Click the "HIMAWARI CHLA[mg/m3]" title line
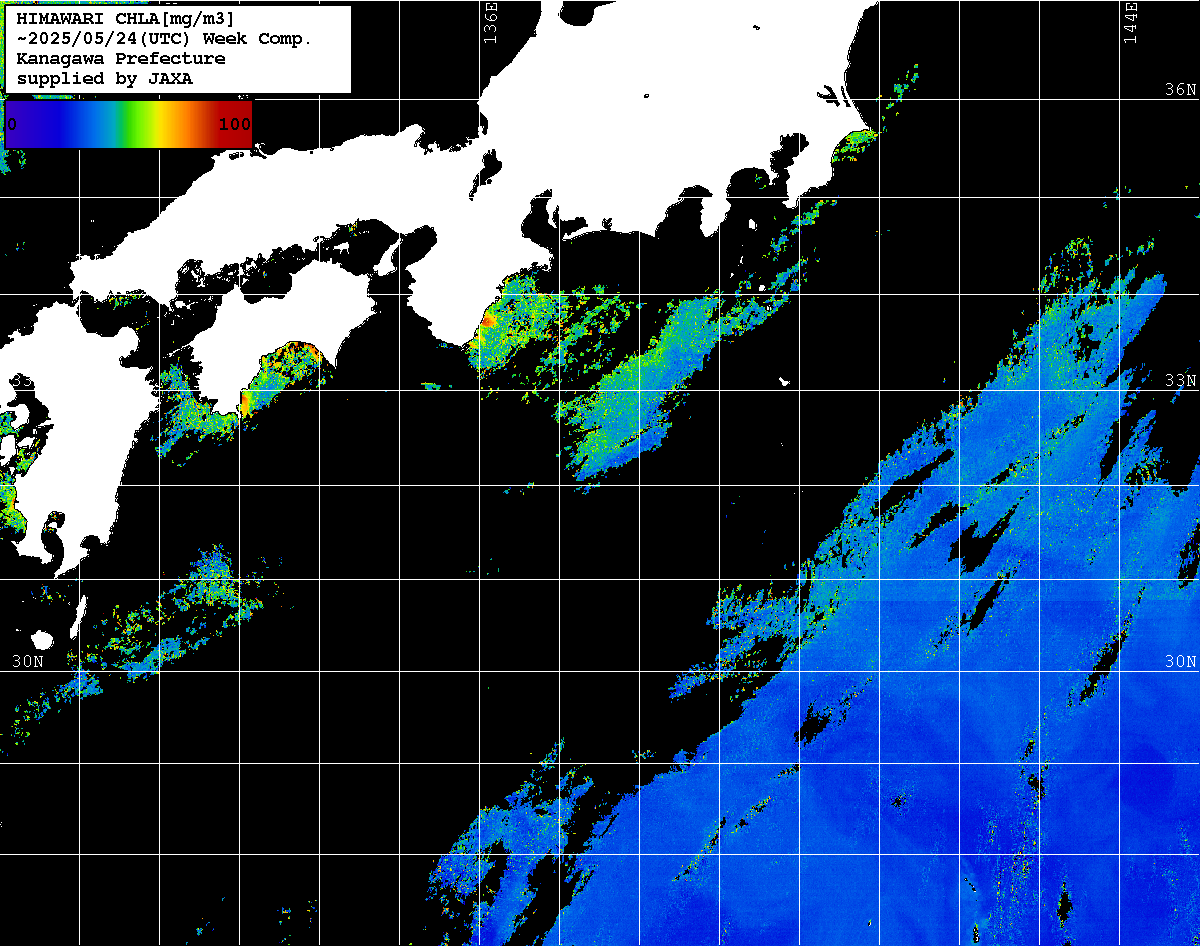1200x946 pixels. (125, 19)
